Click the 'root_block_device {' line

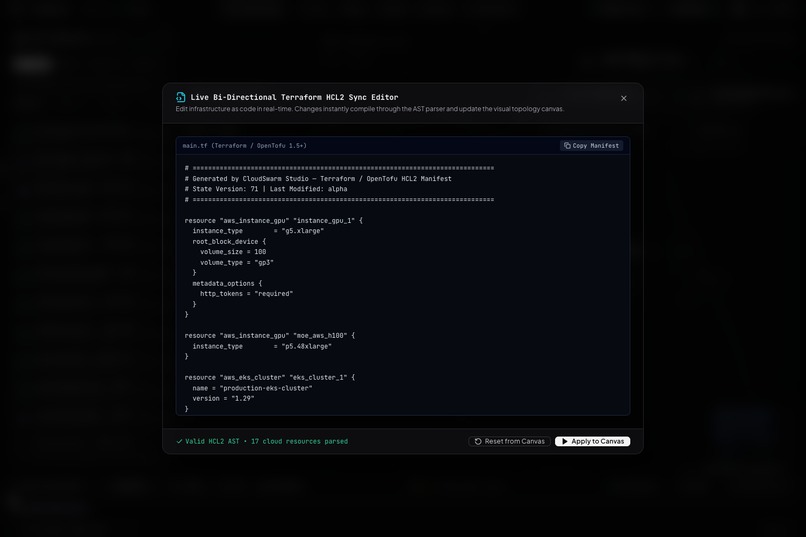tap(229, 242)
